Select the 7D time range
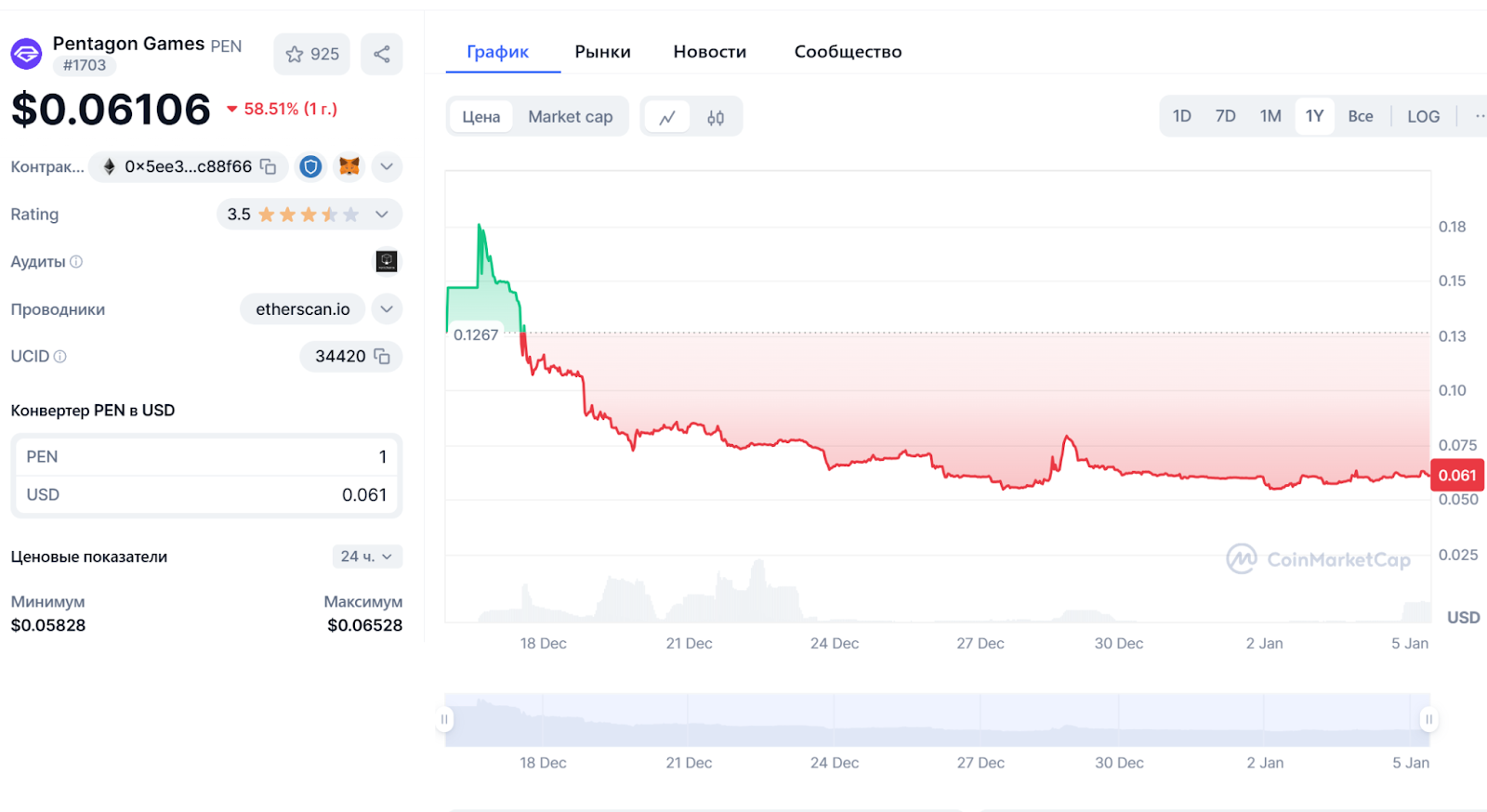 coord(1225,116)
